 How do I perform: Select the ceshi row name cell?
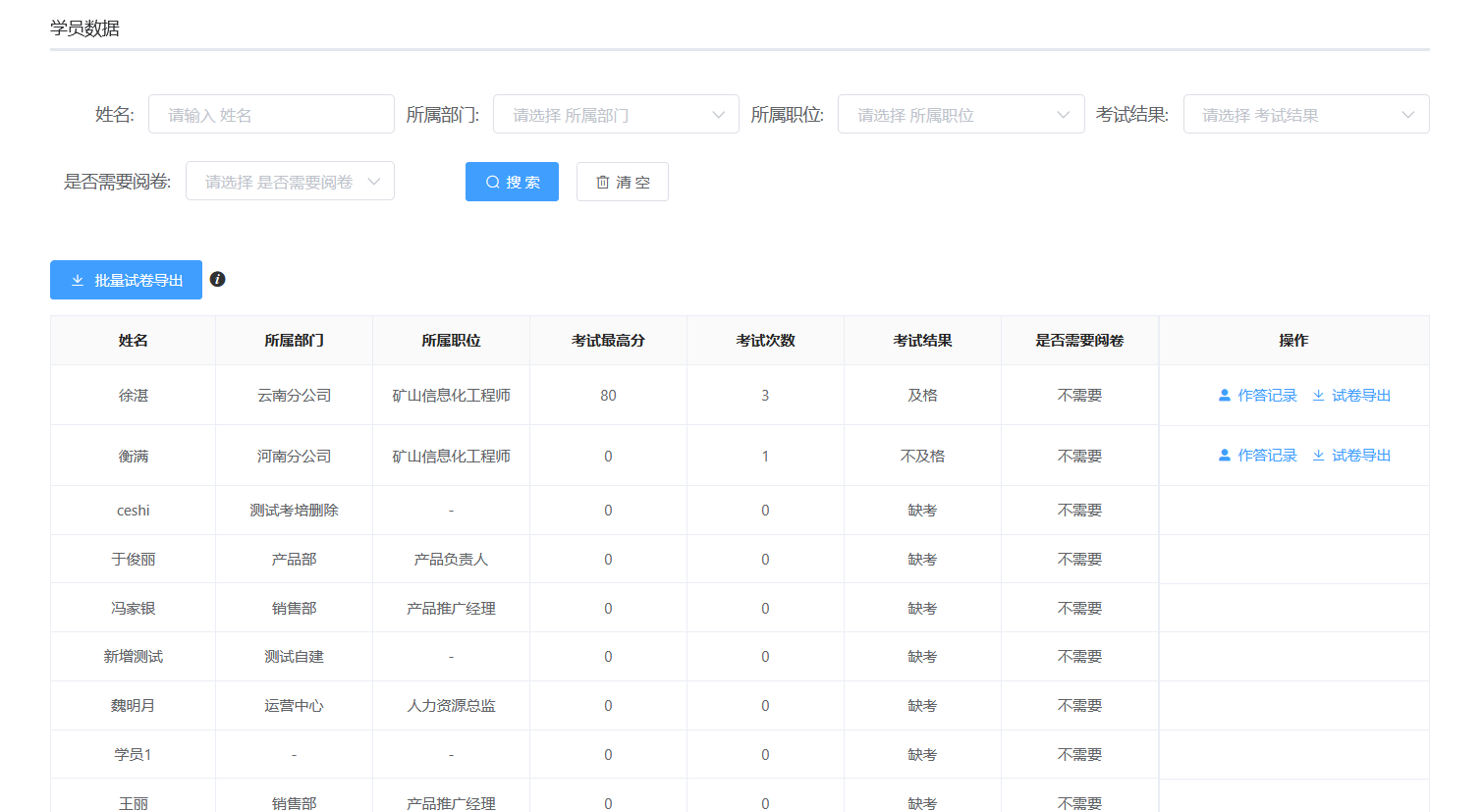coord(134,511)
